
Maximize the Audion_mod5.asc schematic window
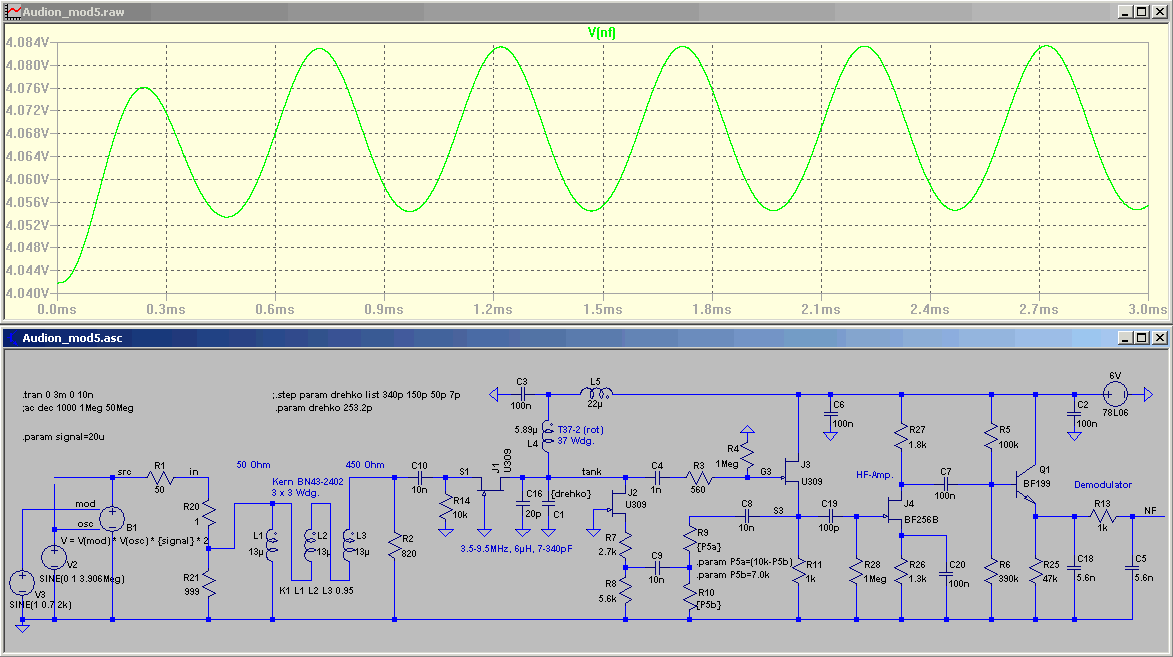pyautogui.click(x=1142, y=338)
